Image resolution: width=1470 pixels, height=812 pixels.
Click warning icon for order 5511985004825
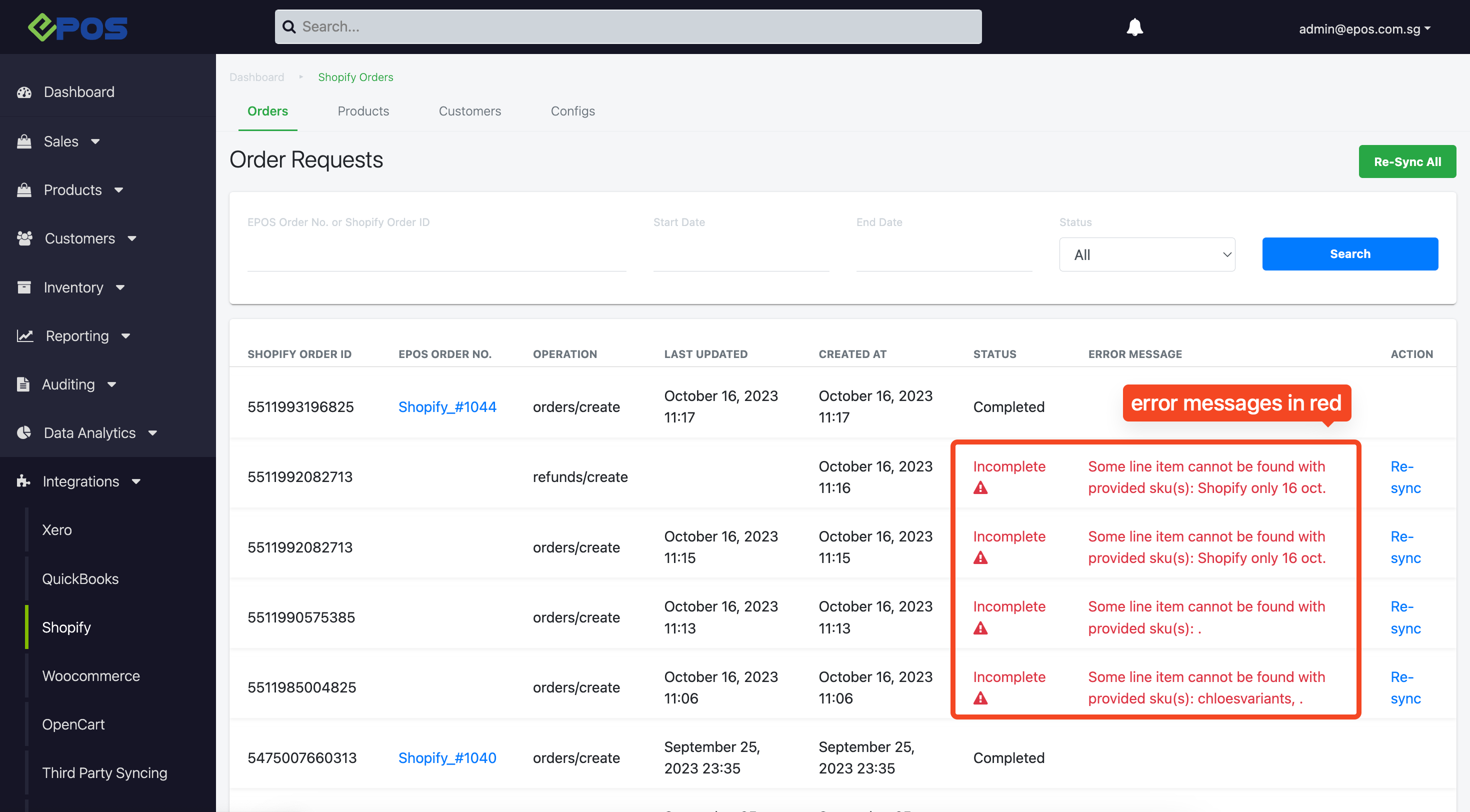[980, 698]
